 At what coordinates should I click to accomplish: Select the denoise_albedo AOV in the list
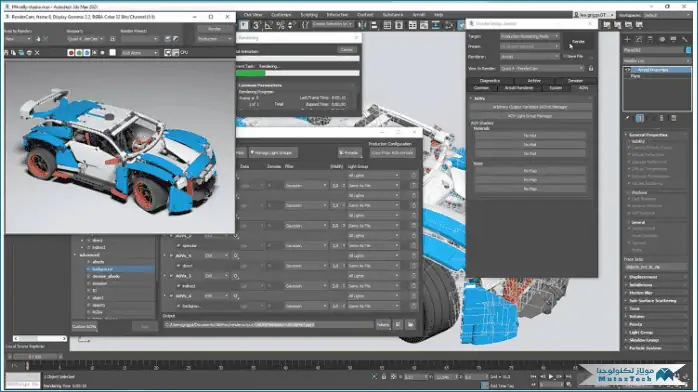tap(106, 276)
